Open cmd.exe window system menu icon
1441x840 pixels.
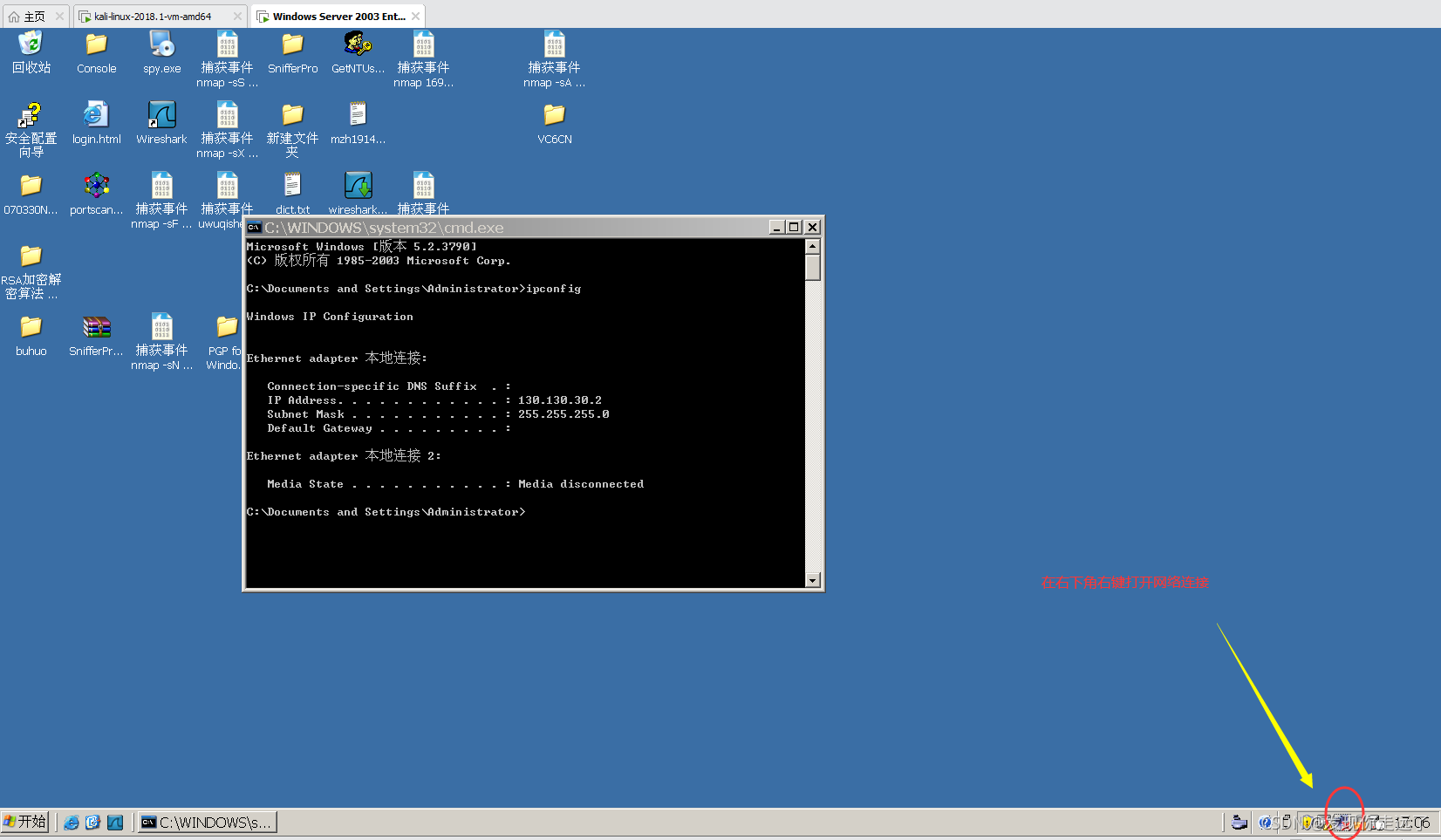(x=254, y=228)
